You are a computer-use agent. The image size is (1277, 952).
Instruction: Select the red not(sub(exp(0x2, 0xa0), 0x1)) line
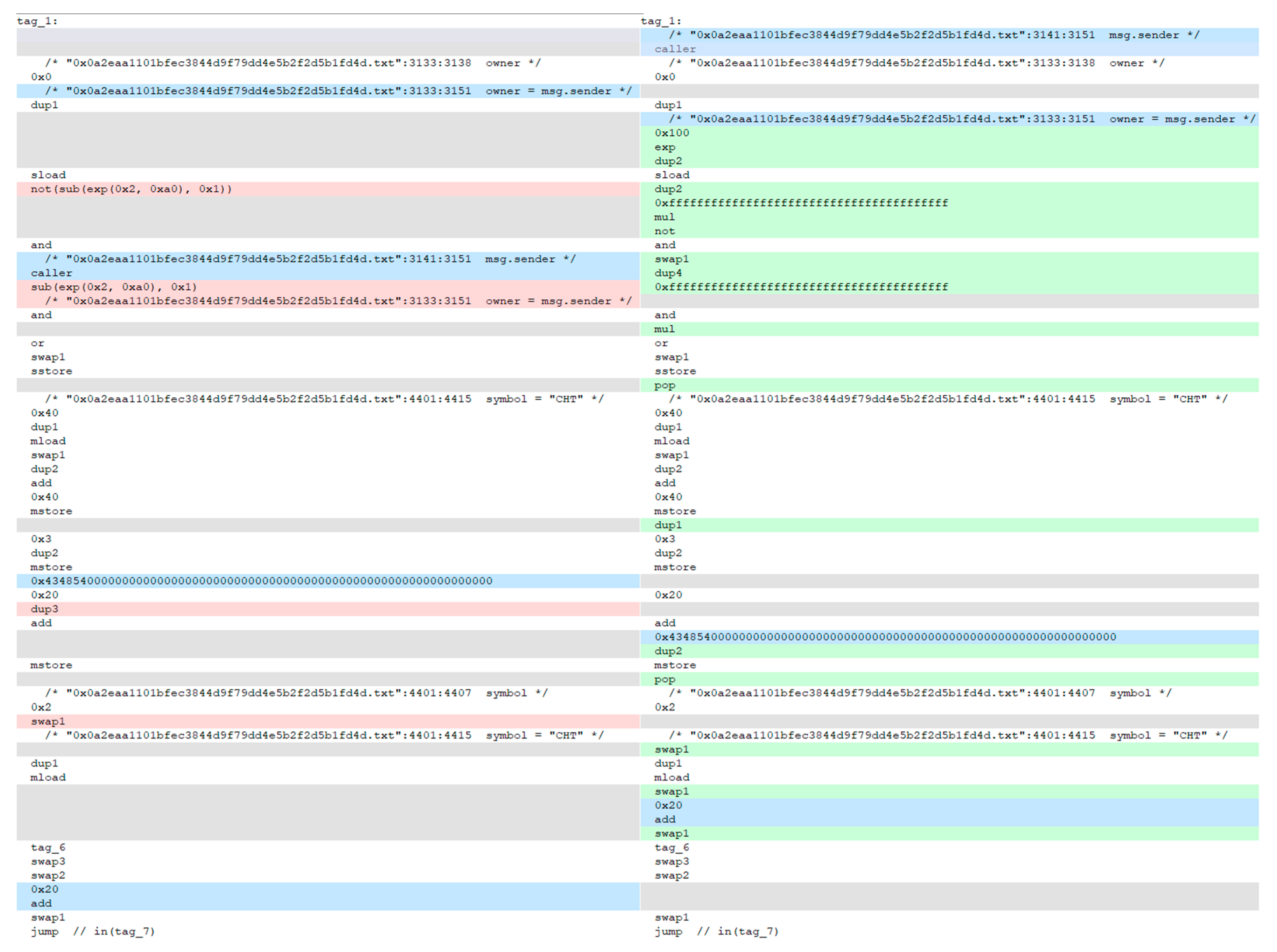click(131, 189)
